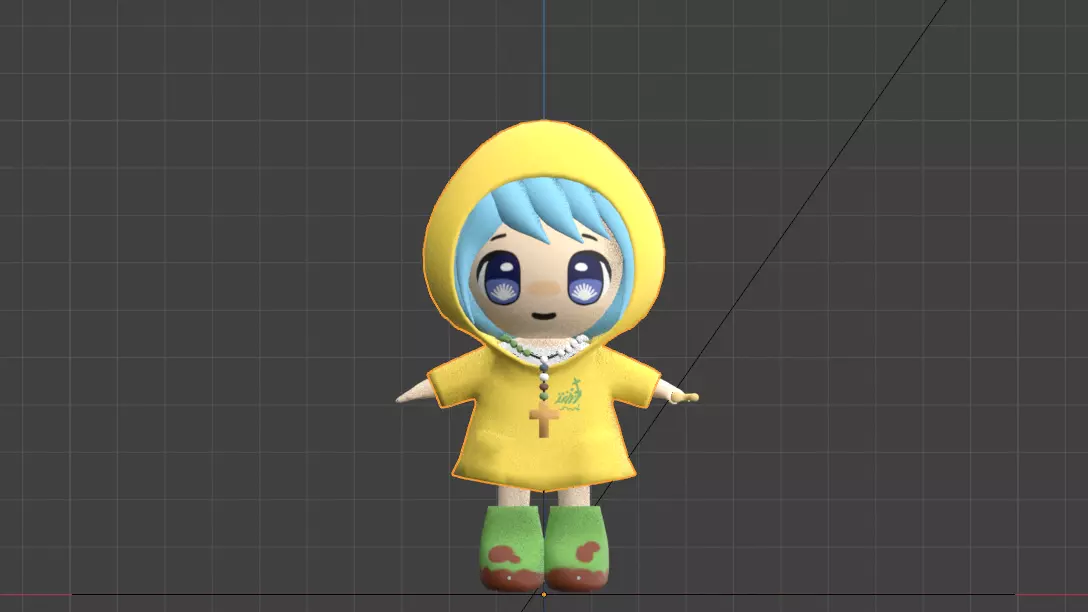Select the eye on the viewer's right
Viewport: 1088px width, 612px height.
(586, 278)
